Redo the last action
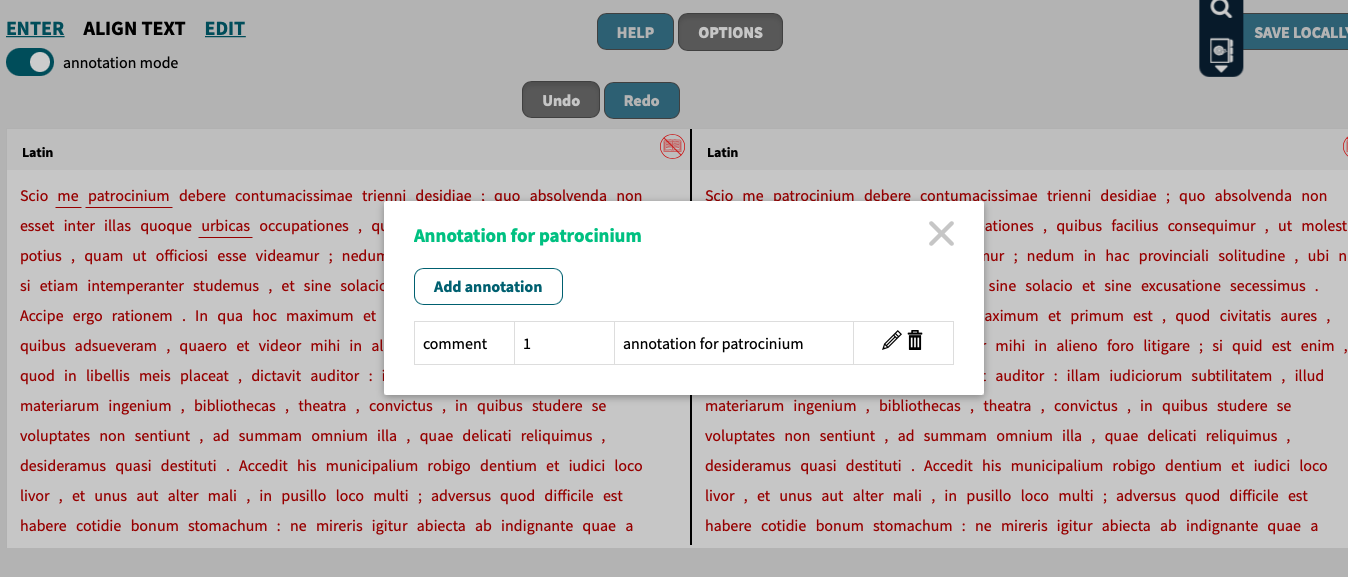The image size is (1348, 577). point(641,100)
